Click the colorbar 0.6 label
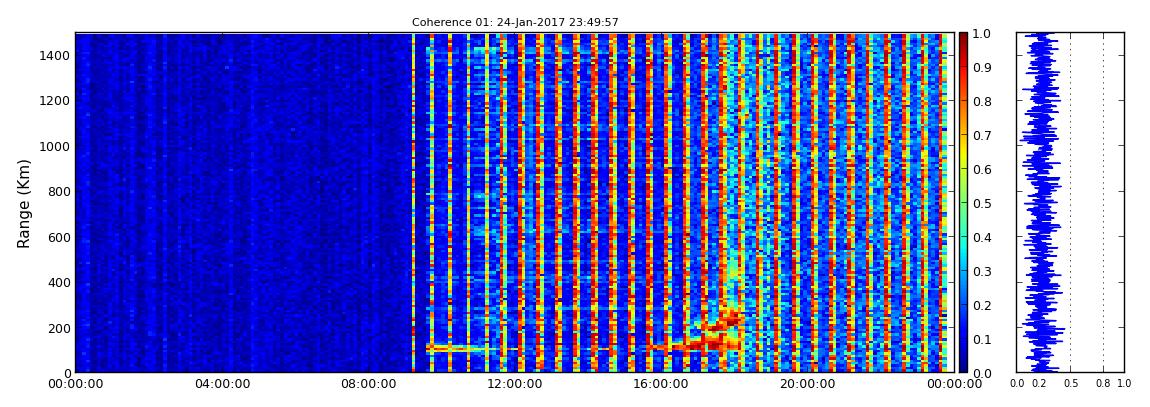Screen dimensions: 1150x407 [981, 169]
